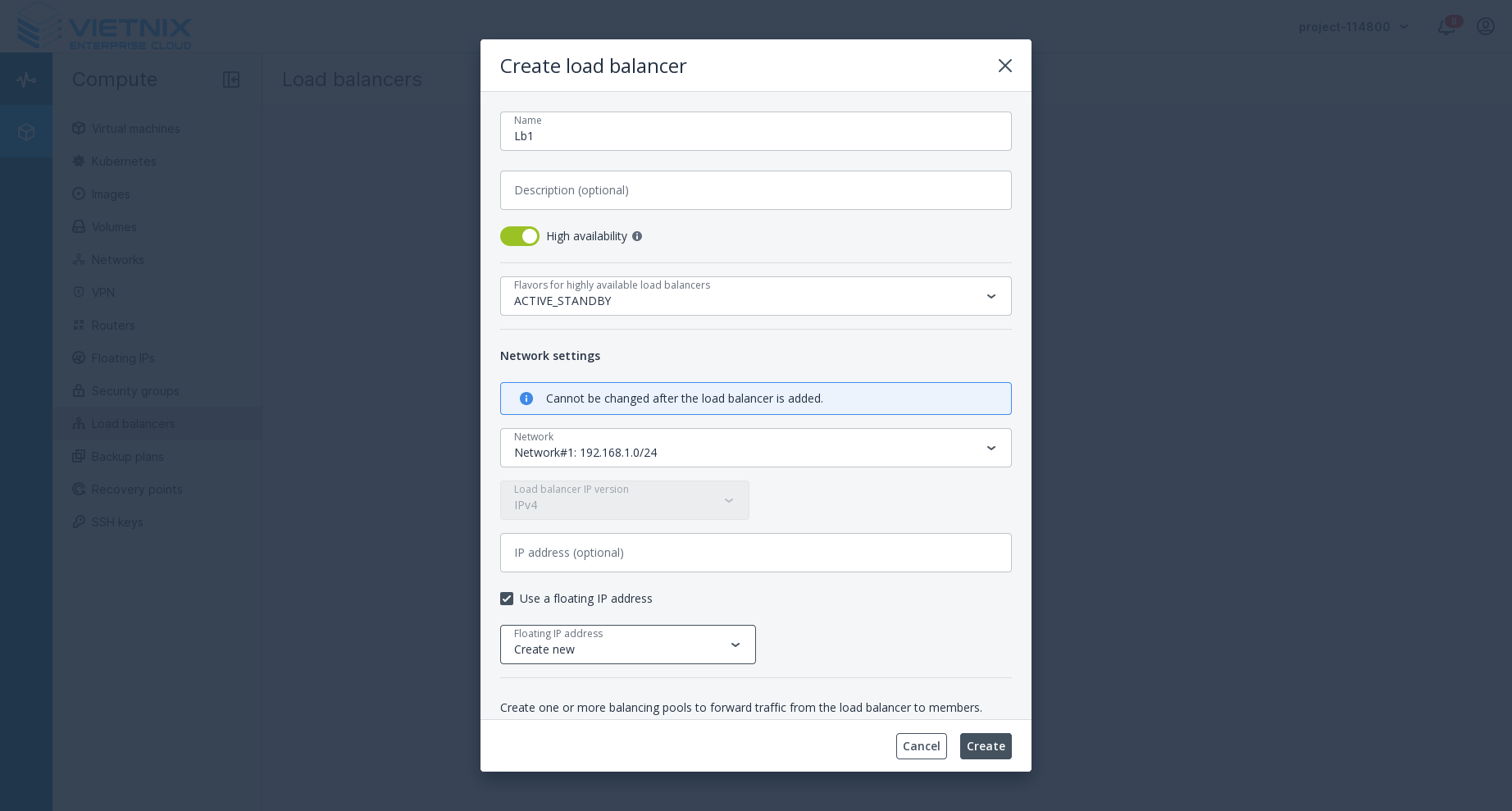
Task: Click the High availability info icon
Action: click(637, 236)
